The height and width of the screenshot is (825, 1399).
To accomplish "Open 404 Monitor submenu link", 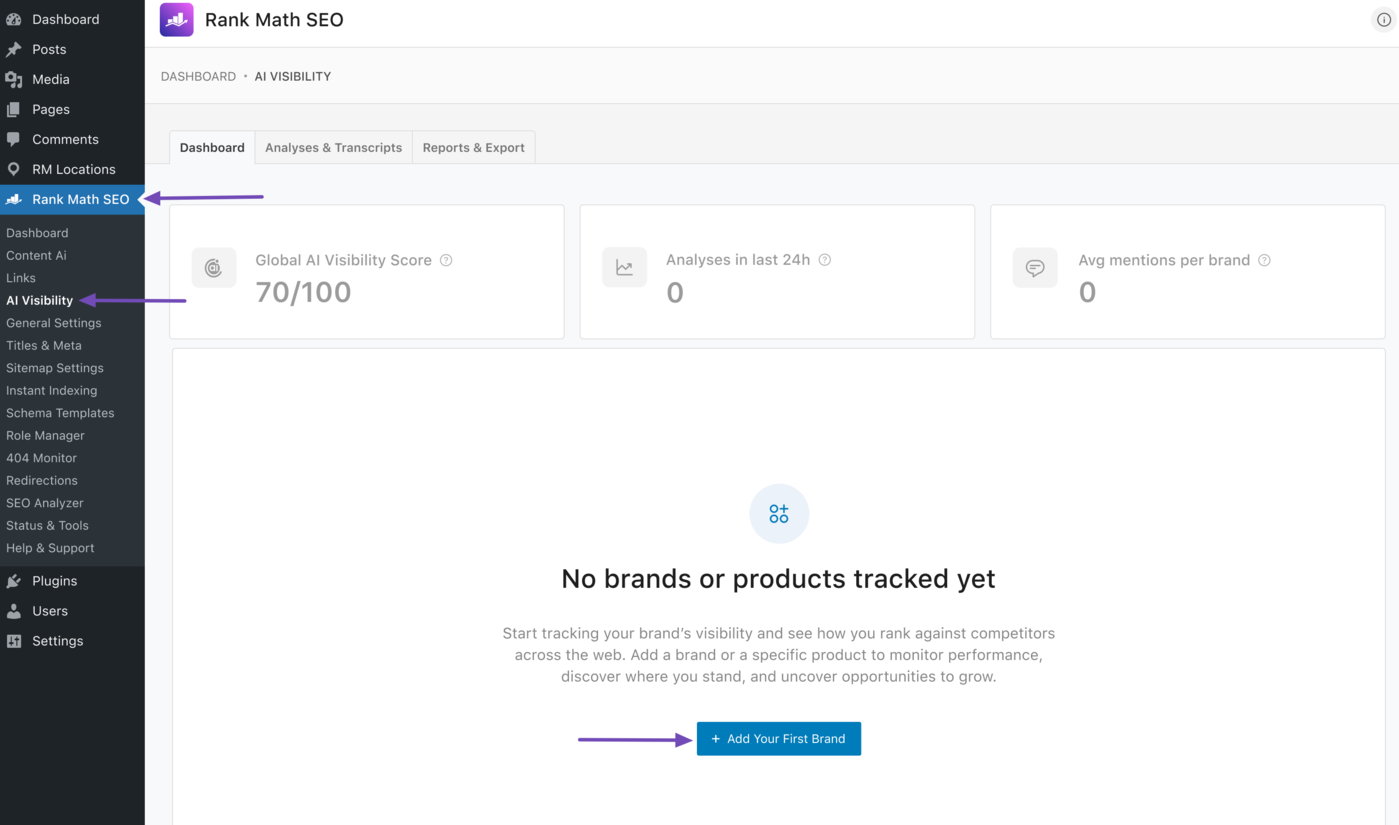I will [41, 458].
